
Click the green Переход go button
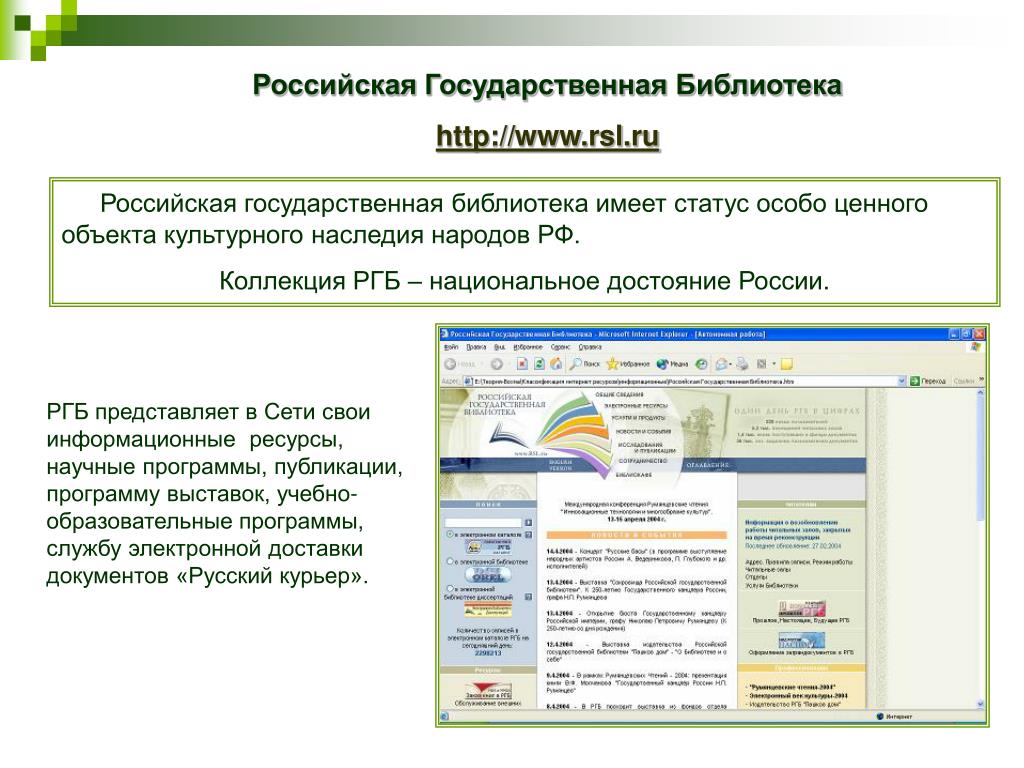click(x=928, y=381)
